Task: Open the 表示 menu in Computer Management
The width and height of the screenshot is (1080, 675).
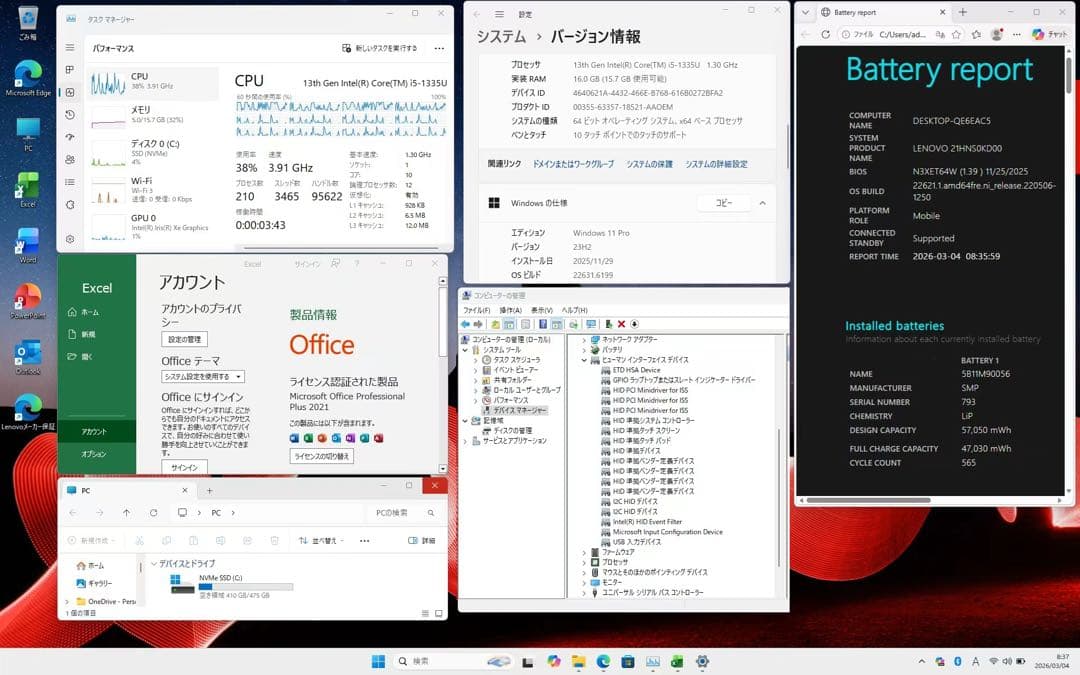Action: click(x=541, y=311)
